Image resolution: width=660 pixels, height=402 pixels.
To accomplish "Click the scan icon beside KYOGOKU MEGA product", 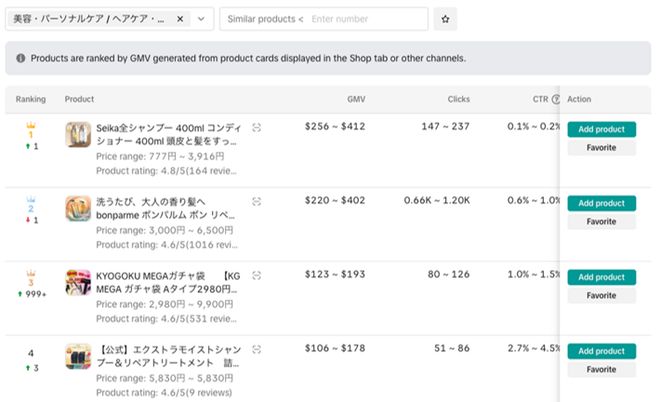I will click(x=256, y=276).
